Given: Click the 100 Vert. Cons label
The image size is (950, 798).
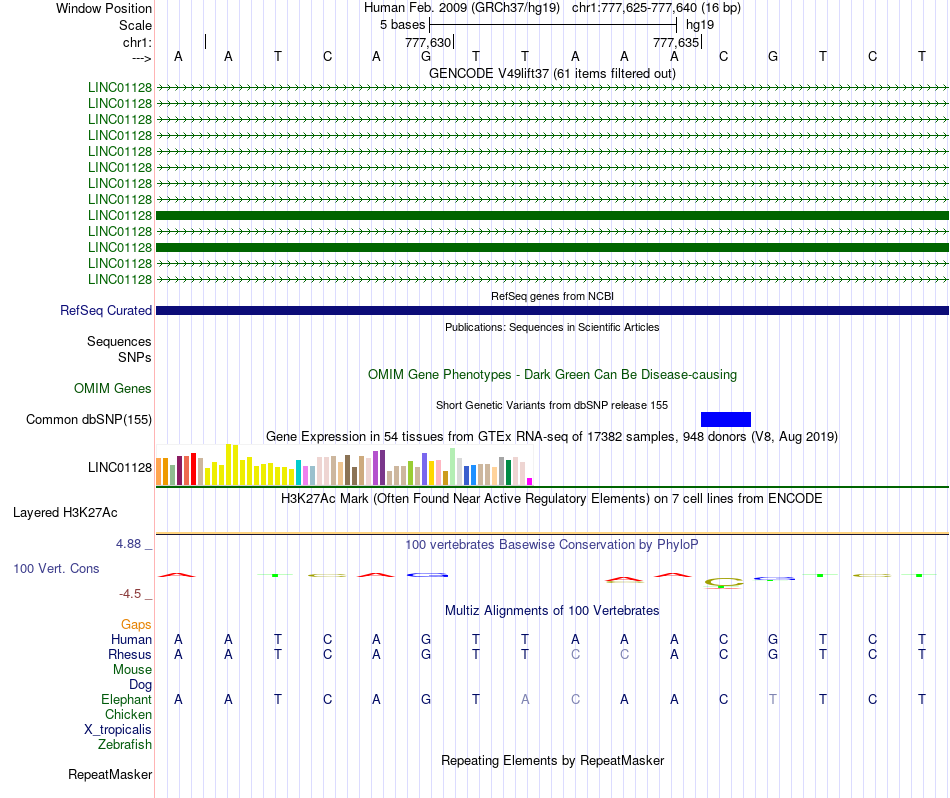Looking at the screenshot, I should pyautogui.click(x=56, y=568).
